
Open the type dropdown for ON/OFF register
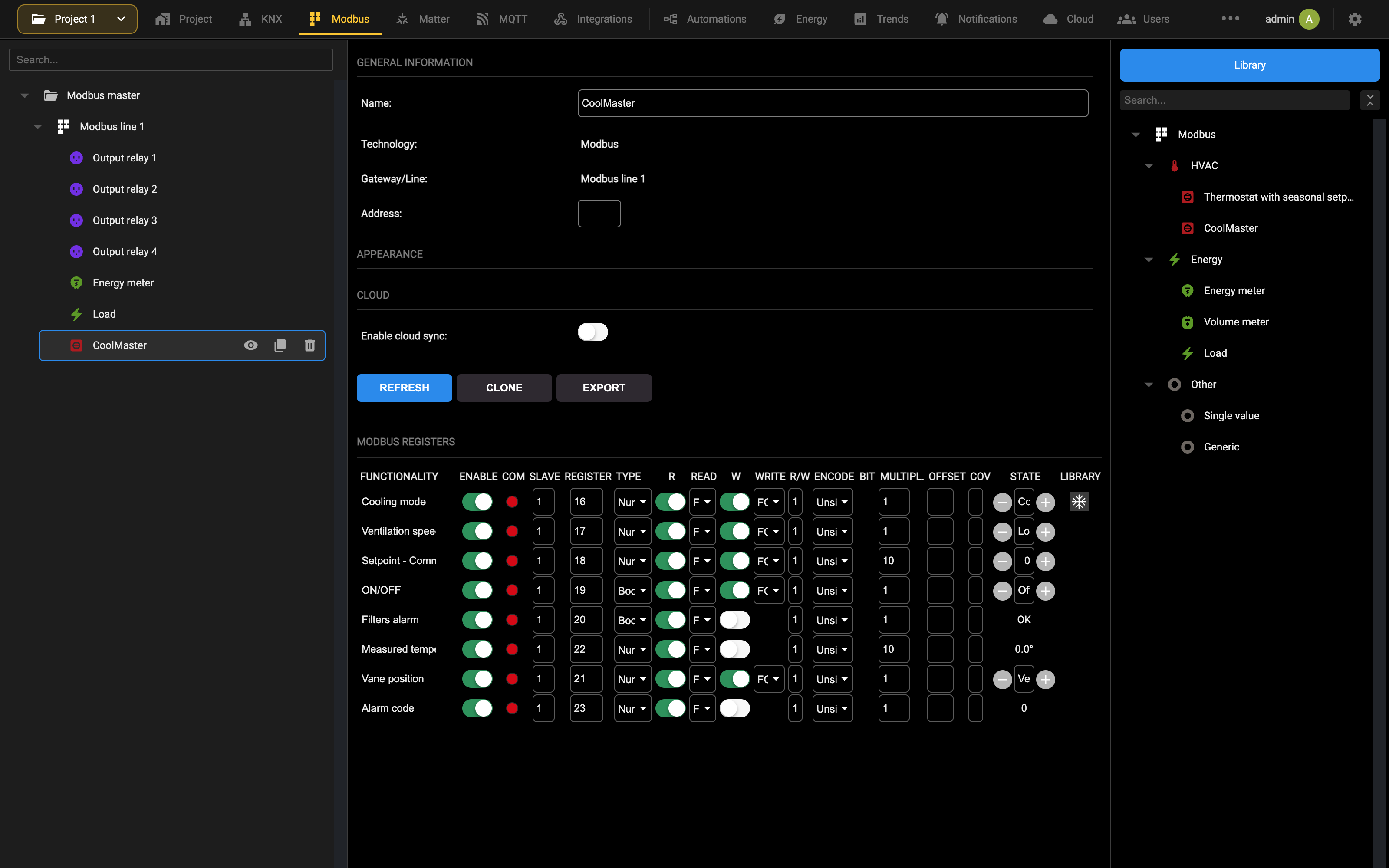pyautogui.click(x=632, y=590)
